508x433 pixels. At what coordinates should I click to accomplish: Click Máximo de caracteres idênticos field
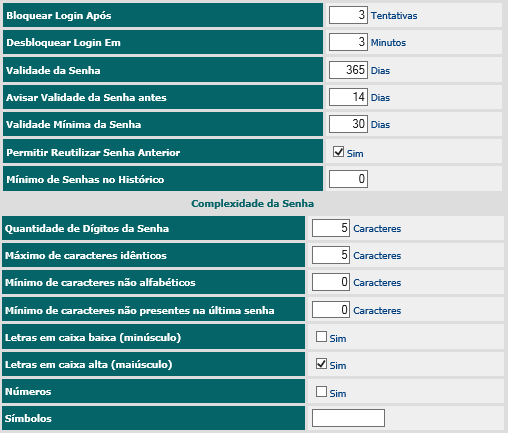[331, 255]
